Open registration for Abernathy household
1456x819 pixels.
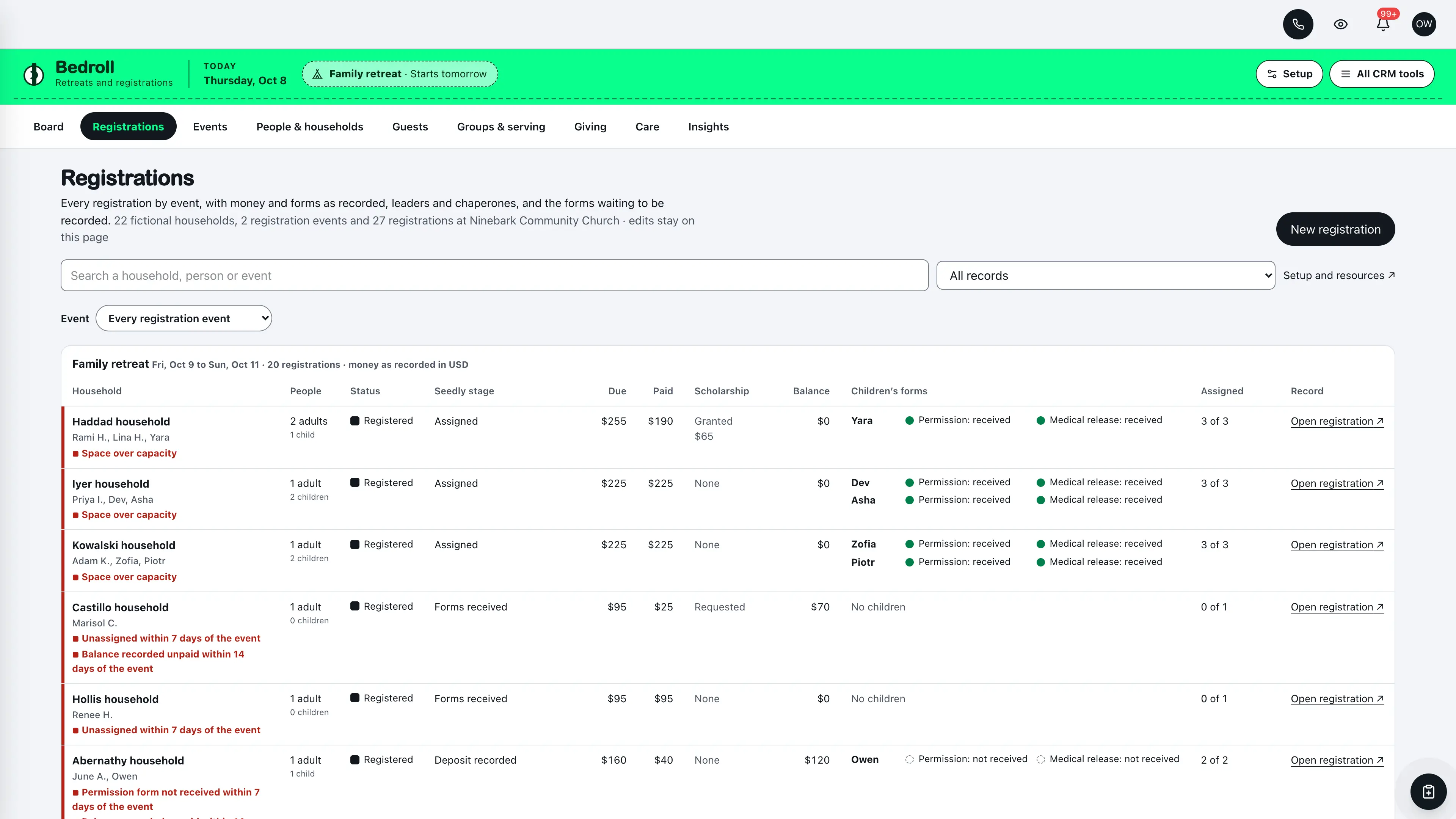[1337, 760]
